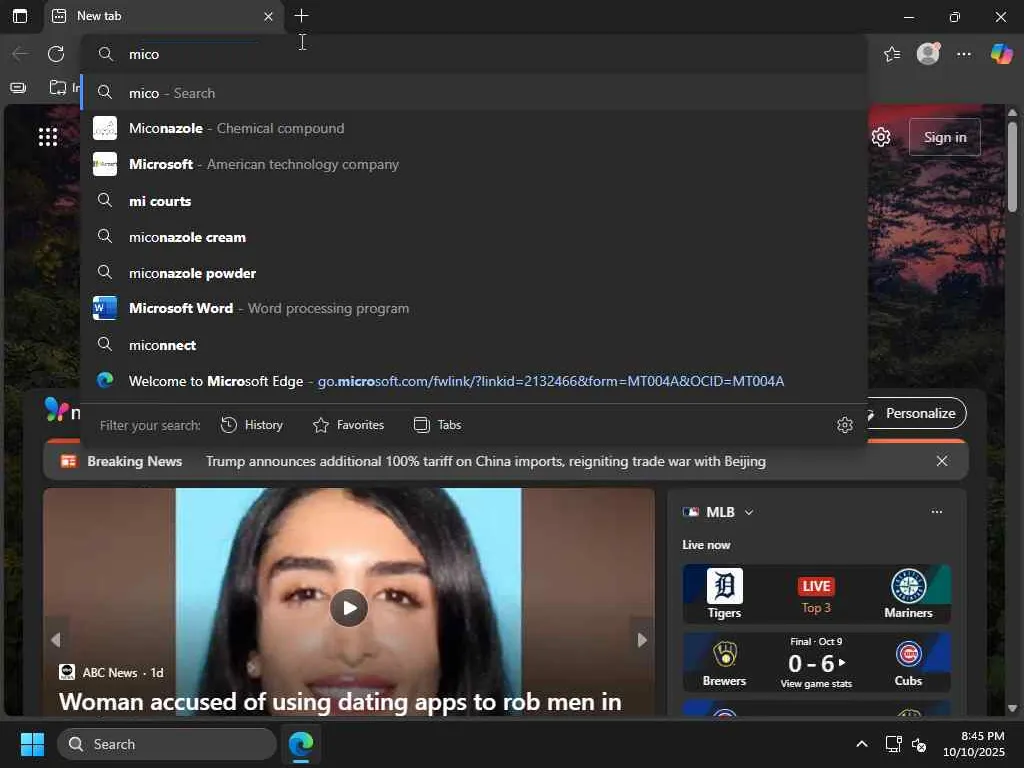Select the "miconnect" suggestion
The width and height of the screenshot is (1024, 768).
(x=474, y=345)
